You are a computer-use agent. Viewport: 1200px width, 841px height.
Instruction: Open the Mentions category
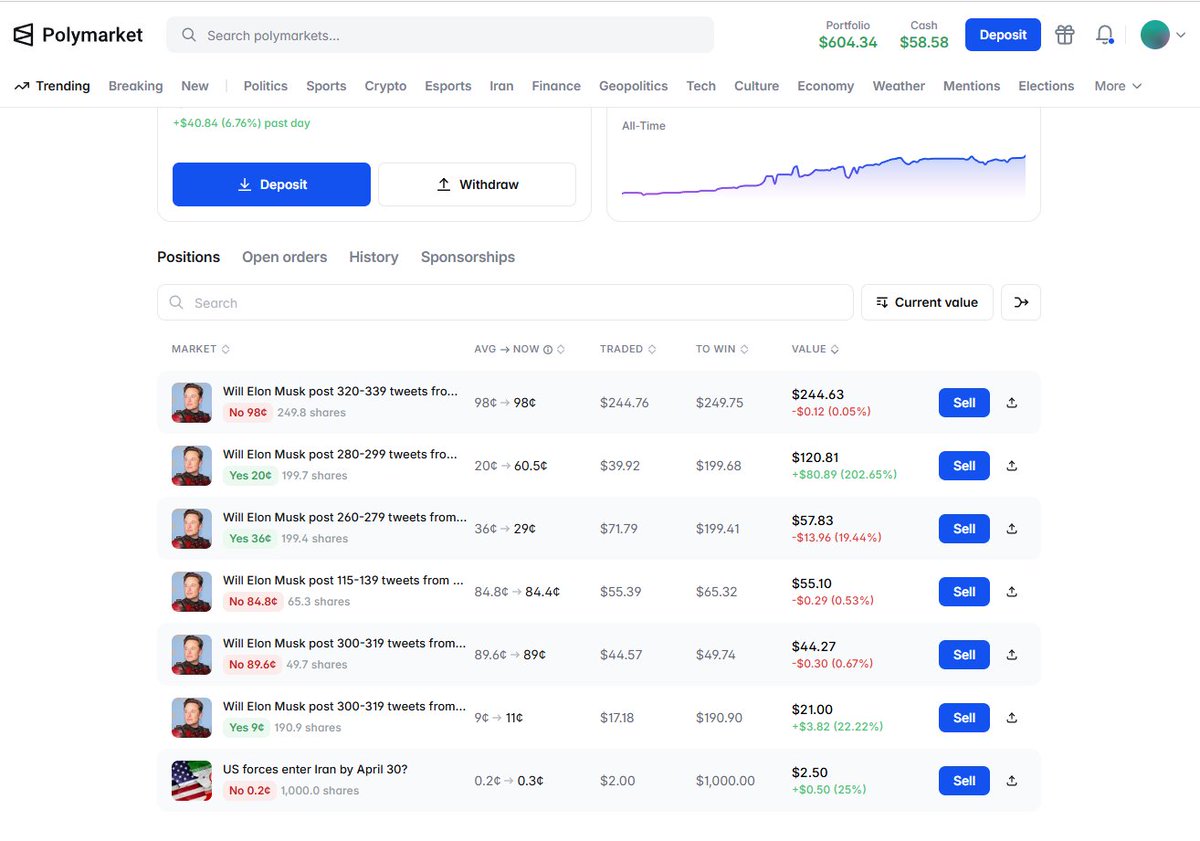click(x=972, y=86)
